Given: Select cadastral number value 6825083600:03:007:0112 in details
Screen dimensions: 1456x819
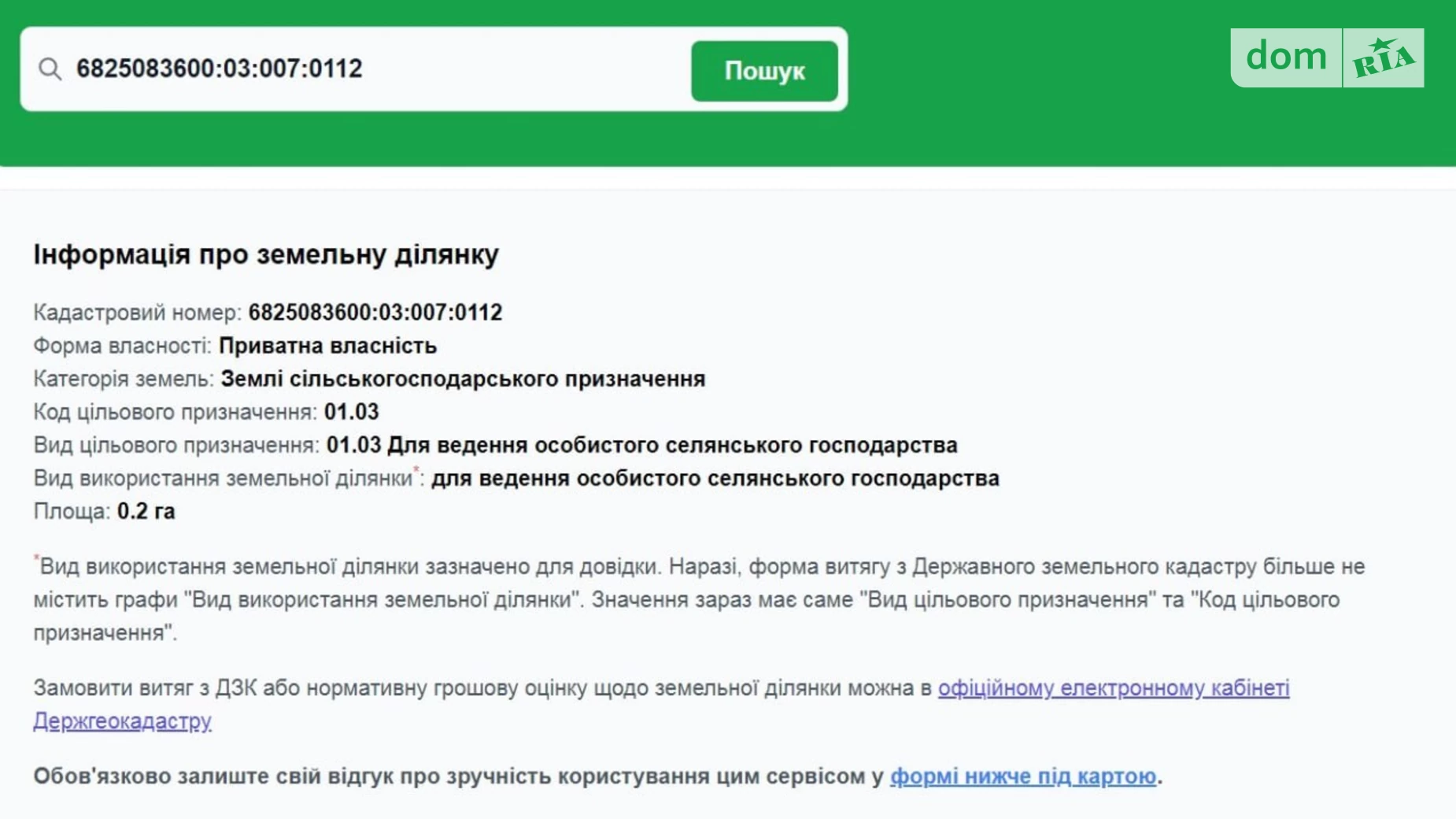Looking at the screenshot, I should [375, 313].
